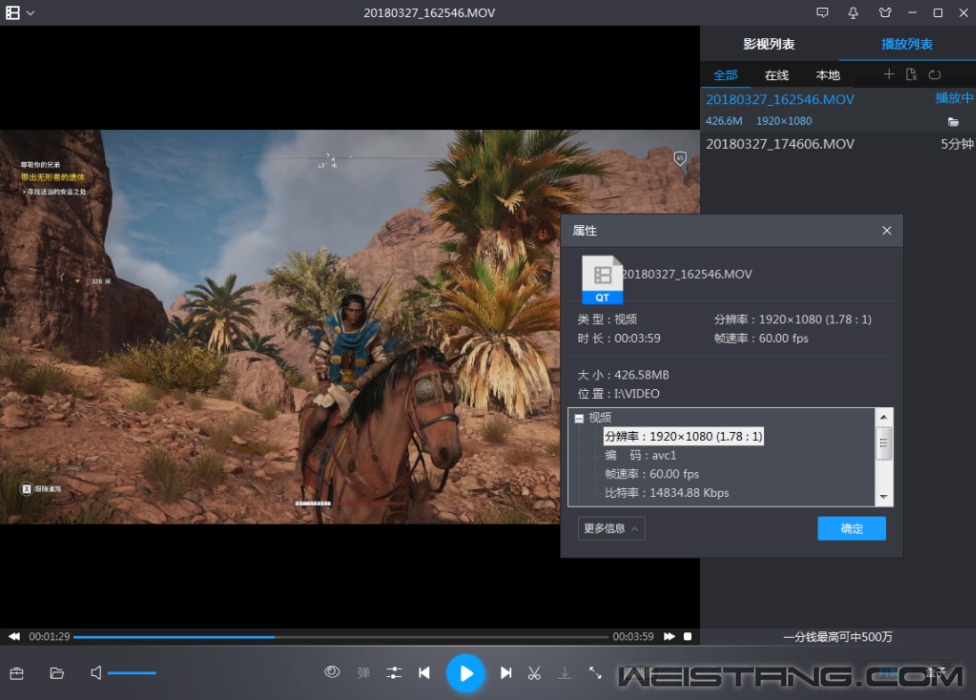This screenshot has height=700, width=976.
Task: Toggle the eye-protection eye icon
Action: [332, 672]
